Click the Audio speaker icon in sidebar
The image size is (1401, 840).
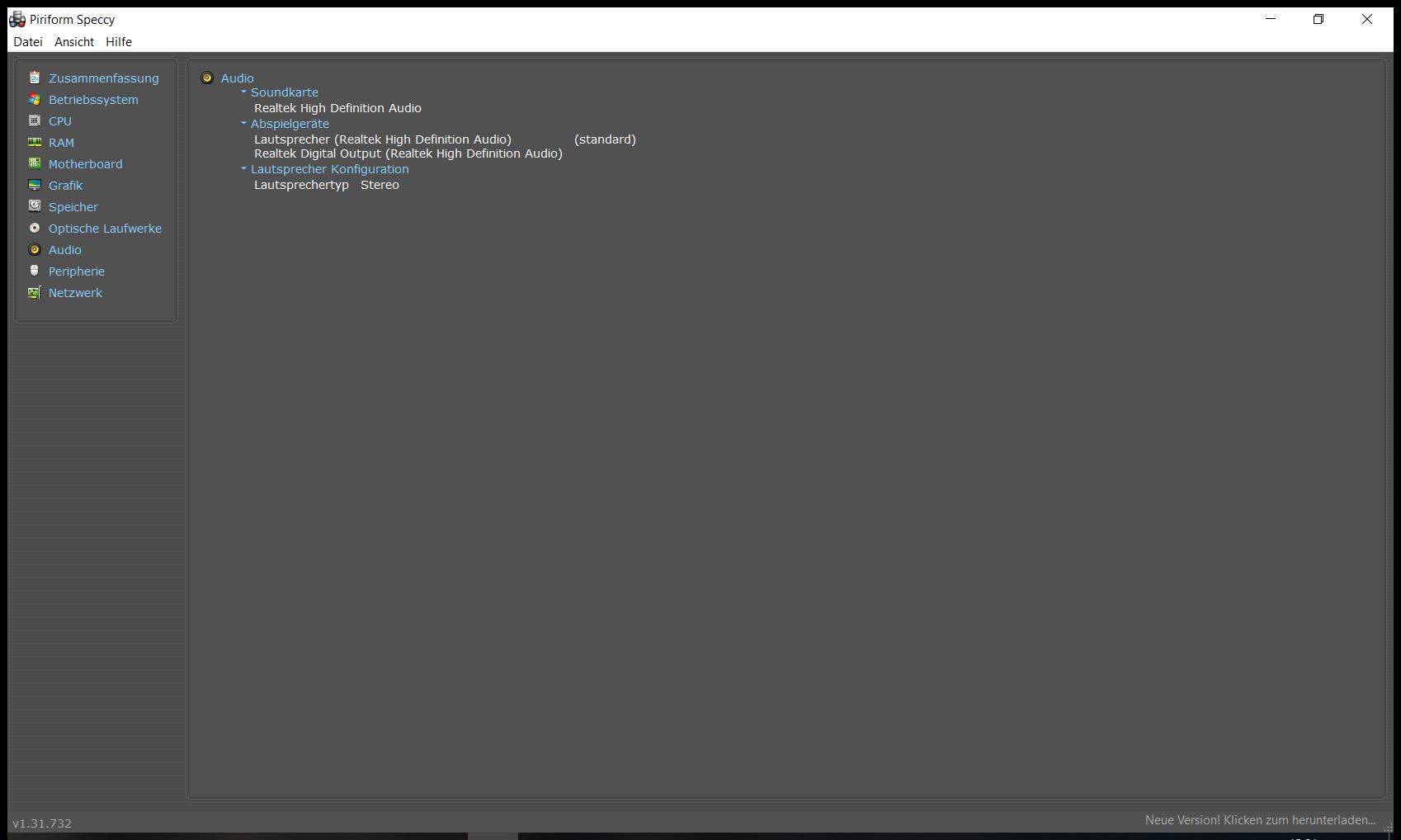coord(35,249)
